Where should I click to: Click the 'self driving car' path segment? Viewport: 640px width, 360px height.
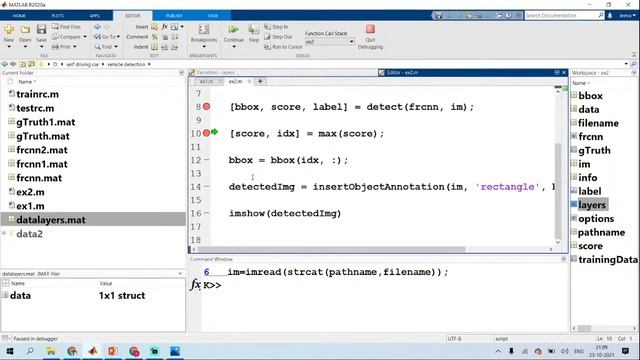[82, 64]
